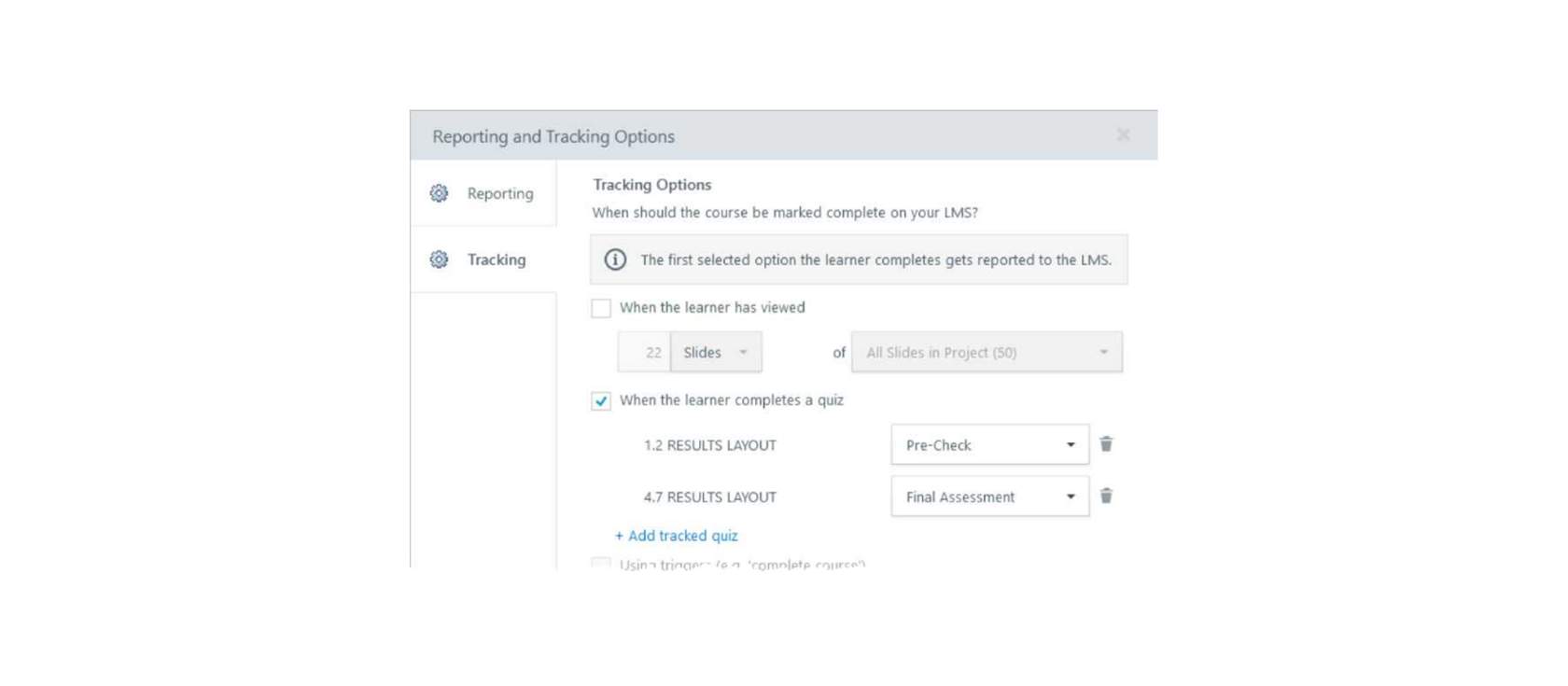Delete the 1.2 Results Layout tracked quiz

[1106, 444]
